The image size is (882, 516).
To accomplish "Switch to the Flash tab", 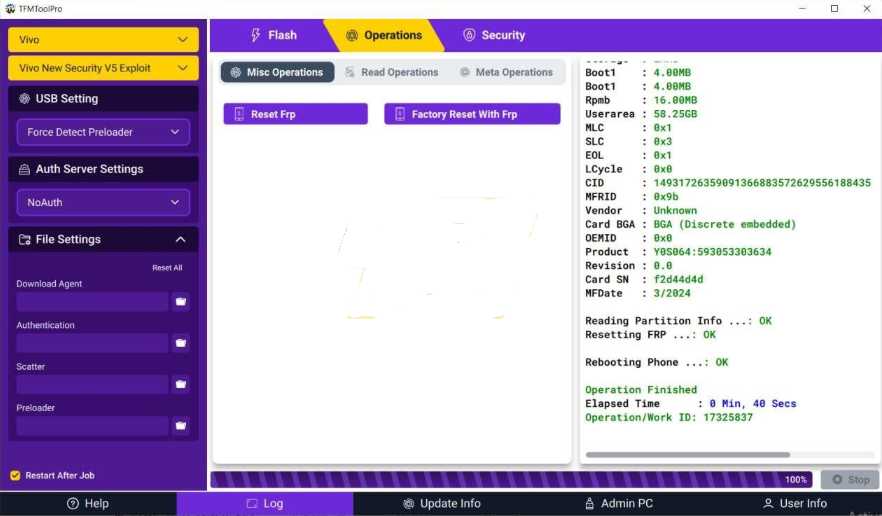I will (272, 35).
